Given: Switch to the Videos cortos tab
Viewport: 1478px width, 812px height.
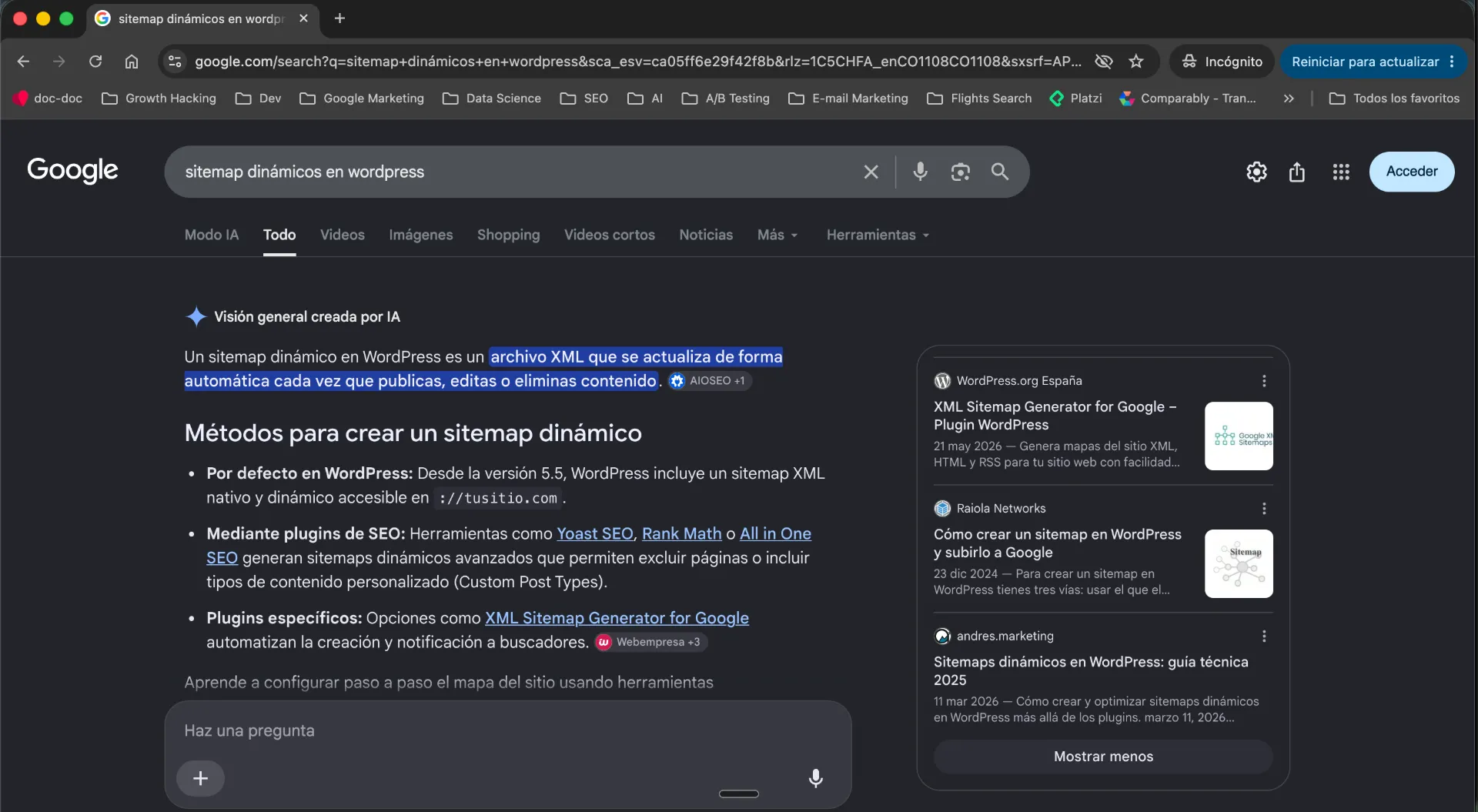Looking at the screenshot, I should 610,235.
